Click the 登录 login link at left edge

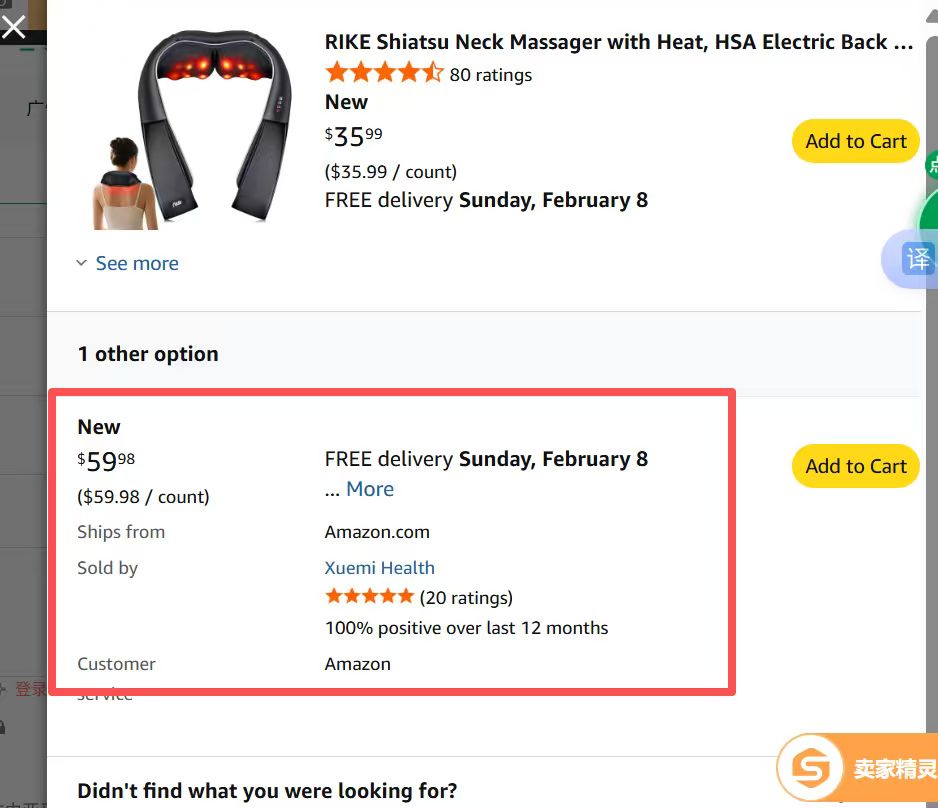click(x=30, y=689)
